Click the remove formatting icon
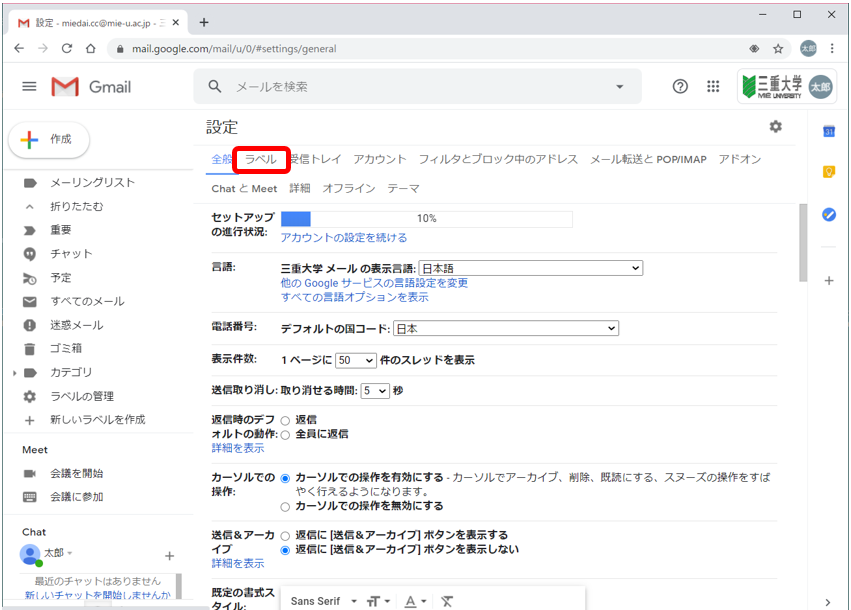Screen dimensions: 851x610 (447, 601)
